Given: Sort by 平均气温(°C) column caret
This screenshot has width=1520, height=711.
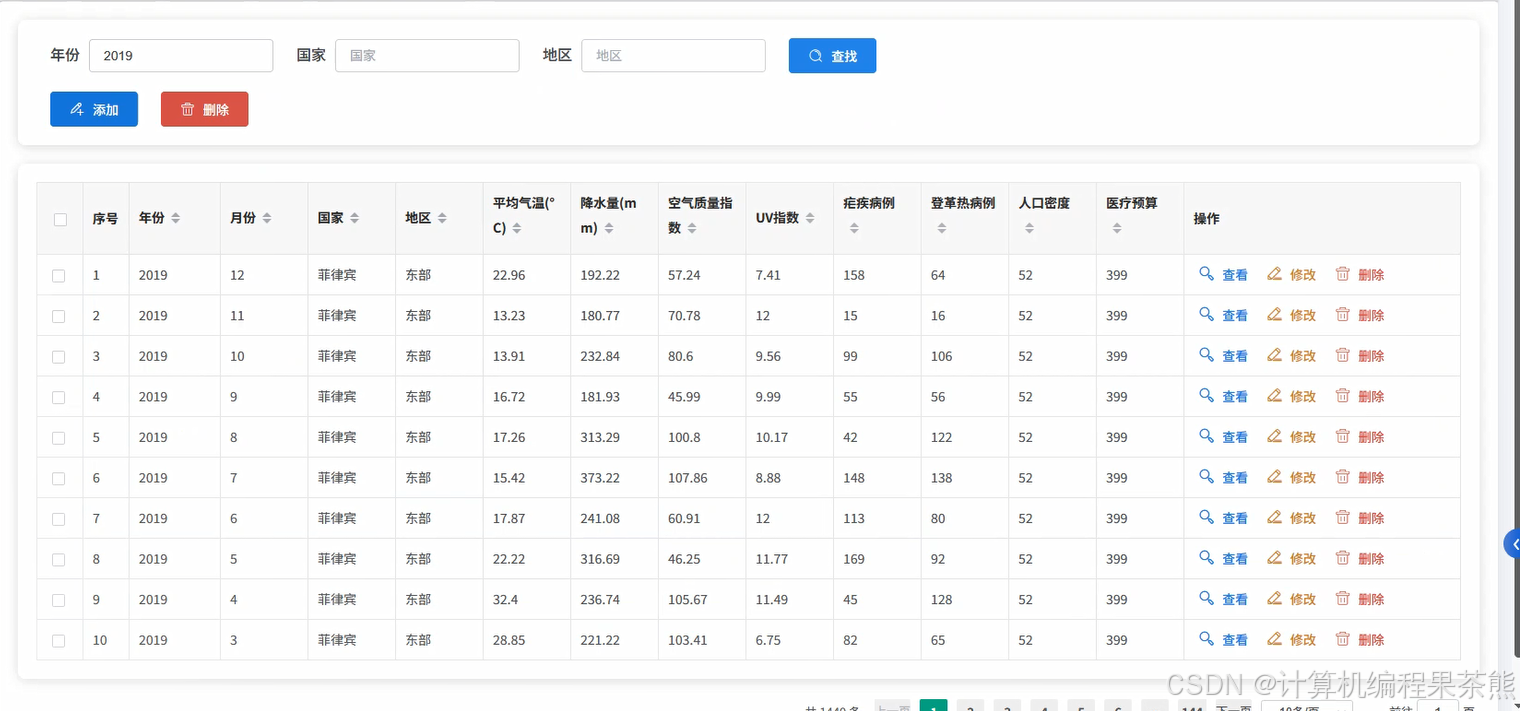Looking at the screenshot, I should point(517,228).
